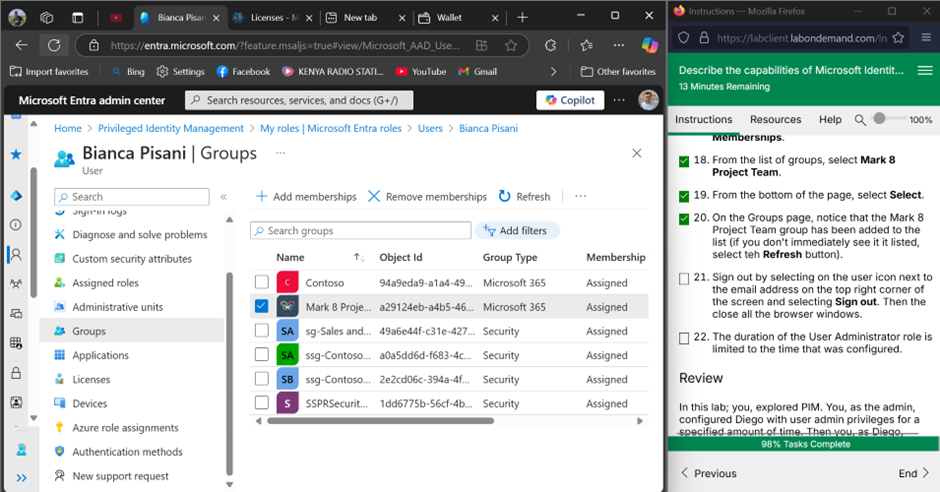Open a new Edge tab with plus

[x=522, y=17]
